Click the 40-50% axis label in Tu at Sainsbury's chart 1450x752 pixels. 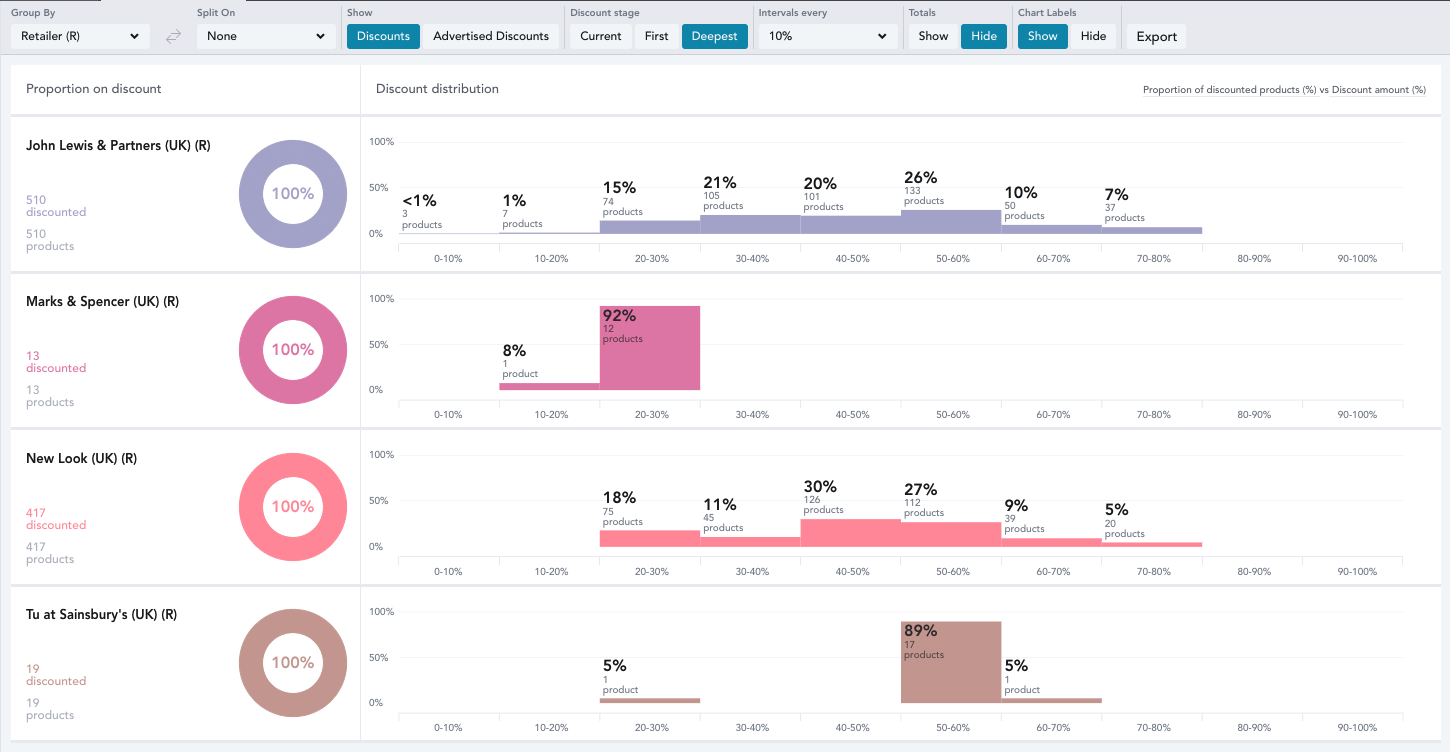[852, 728]
